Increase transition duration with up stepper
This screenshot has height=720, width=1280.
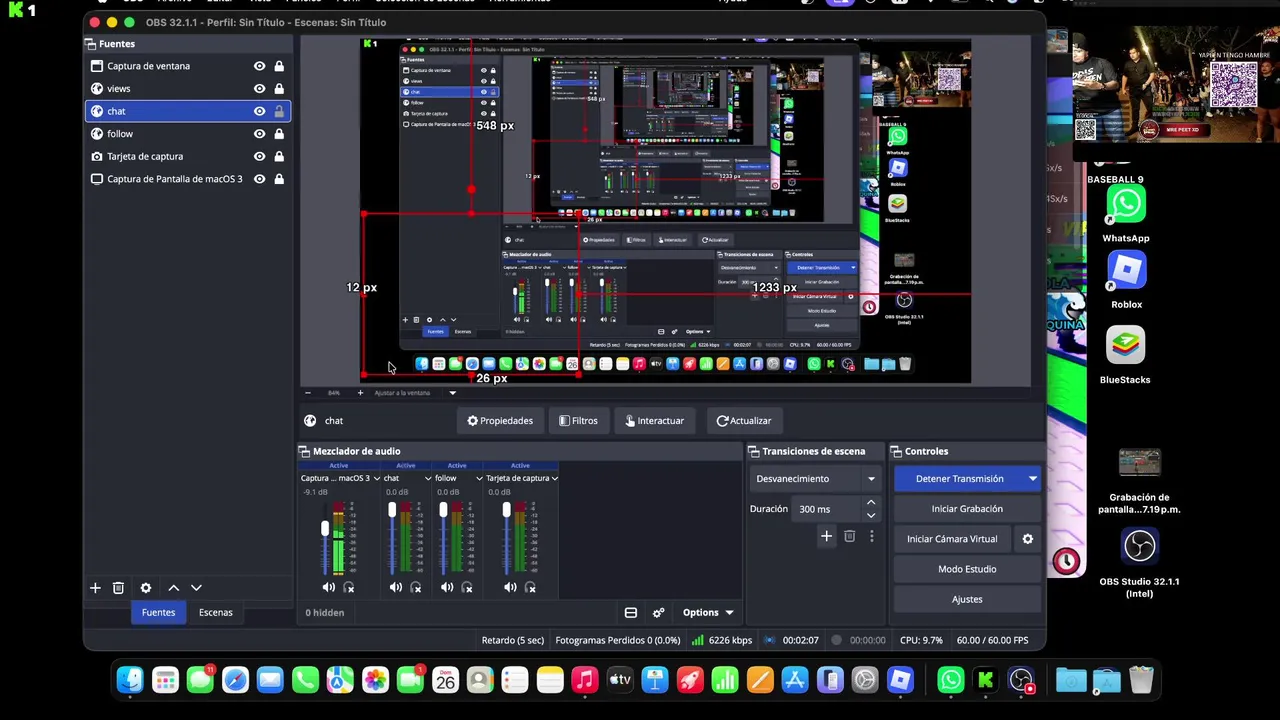point(871,503)
